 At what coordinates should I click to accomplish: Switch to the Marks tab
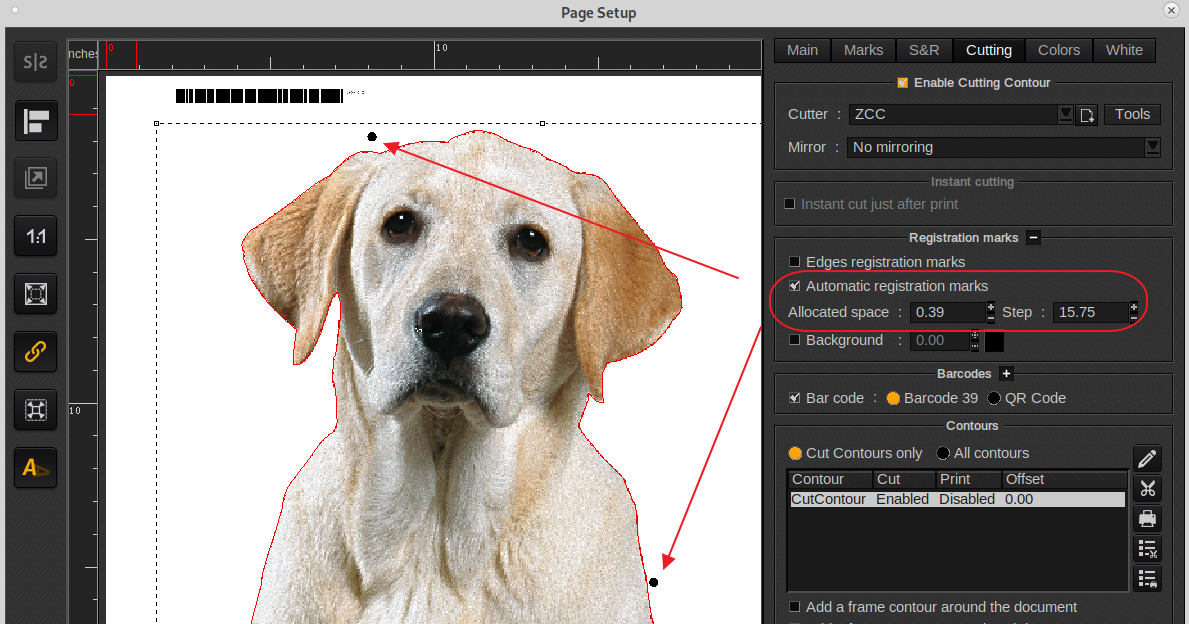(863, 50)
